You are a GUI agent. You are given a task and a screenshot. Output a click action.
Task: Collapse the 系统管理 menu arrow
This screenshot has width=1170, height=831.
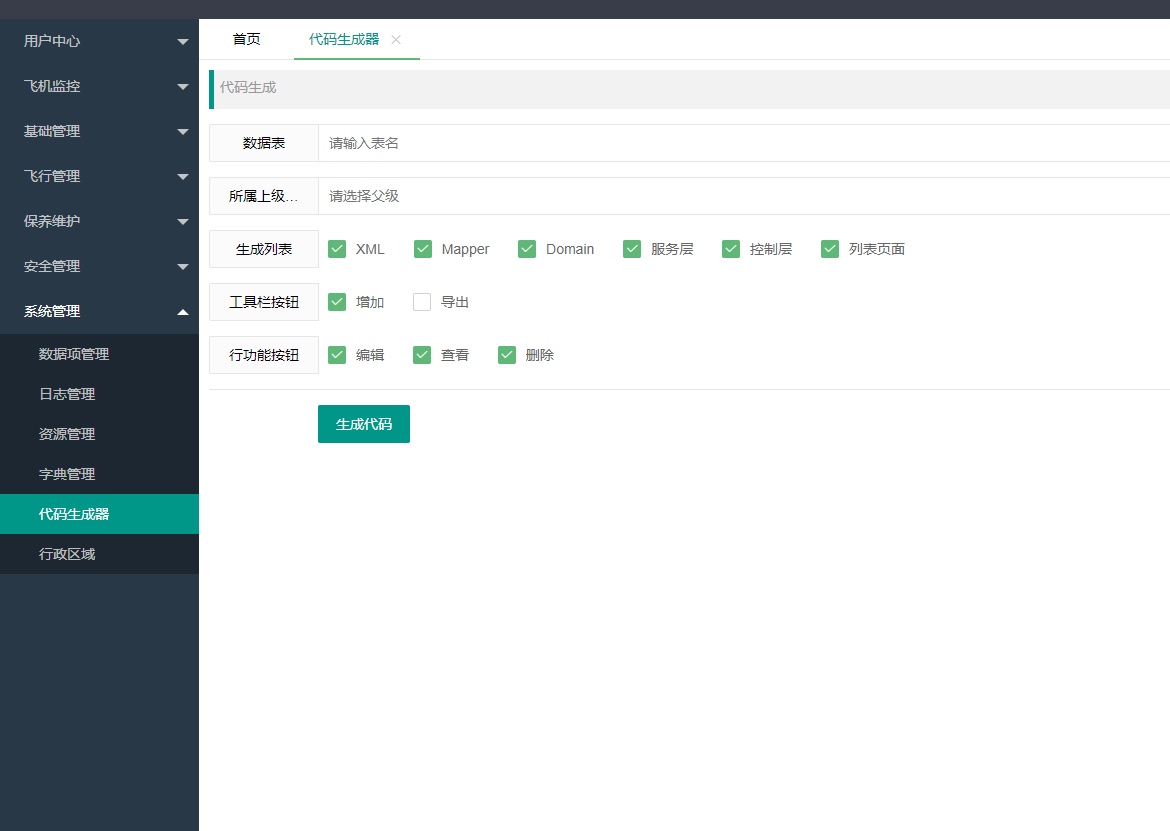(183, 312)
